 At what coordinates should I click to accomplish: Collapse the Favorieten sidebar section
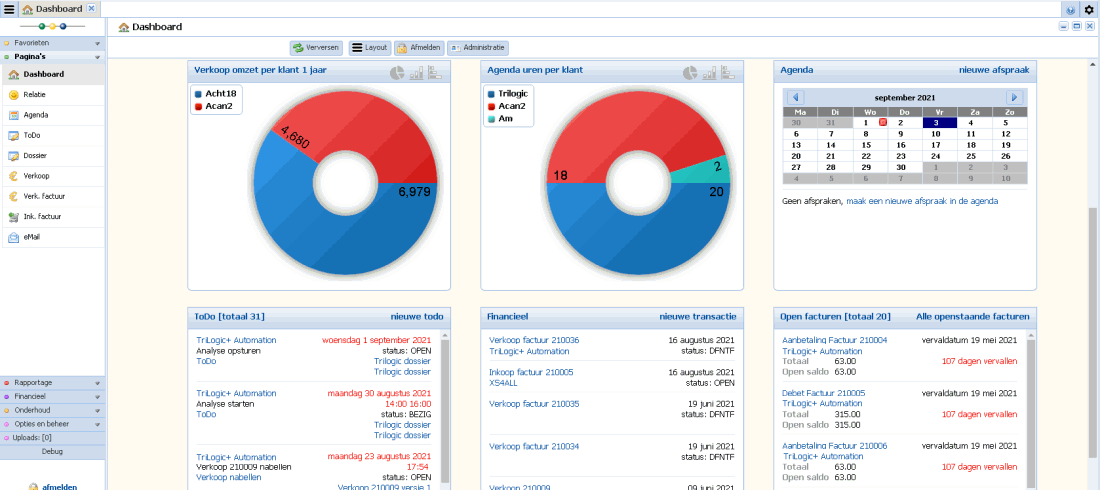pyautogui.click(x=52, y=44)
